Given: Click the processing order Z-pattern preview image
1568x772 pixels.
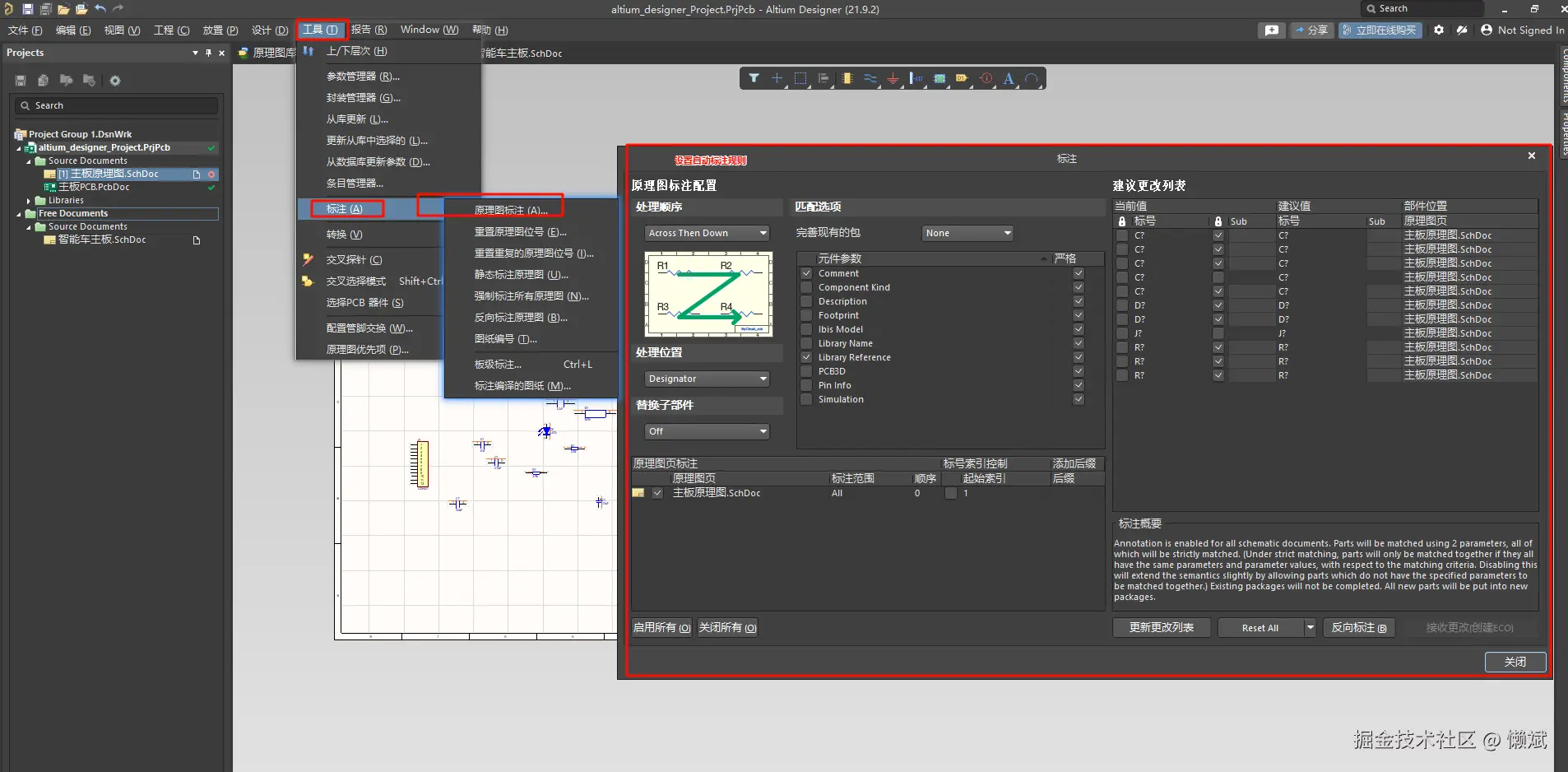Looking at the screenshot, I should pyautogui.click(x=708, y=294).
